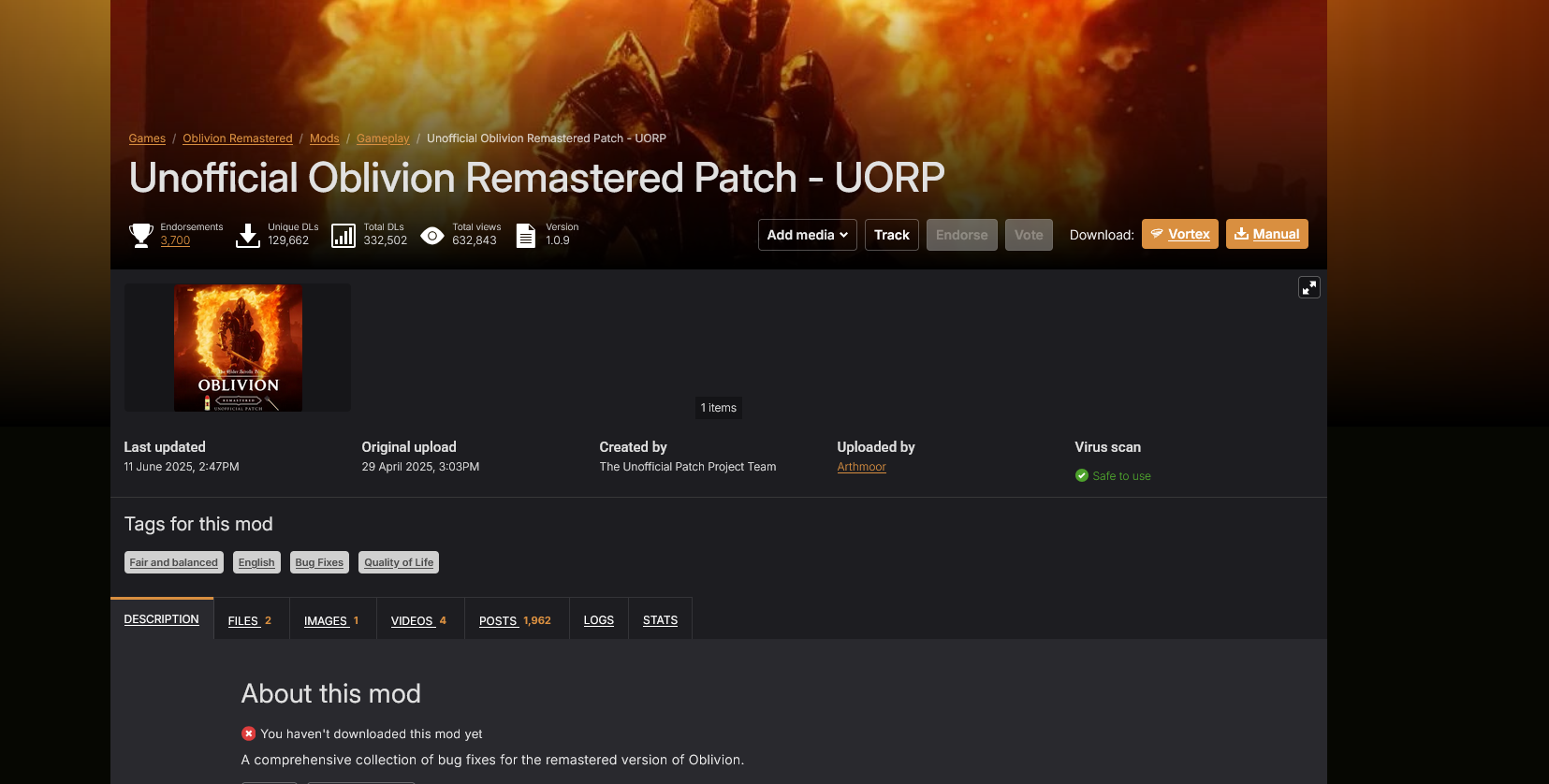1549x784 pixels.
Task: Switch to the Stats tab
Action: [660, 620]
